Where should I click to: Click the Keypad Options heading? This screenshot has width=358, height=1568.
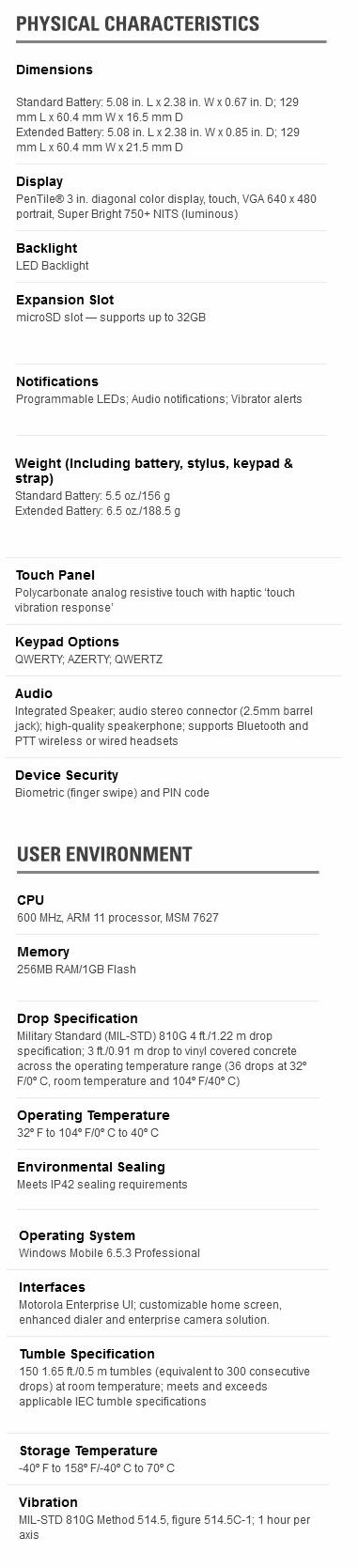pyautogui.click(x=67, y=642)
